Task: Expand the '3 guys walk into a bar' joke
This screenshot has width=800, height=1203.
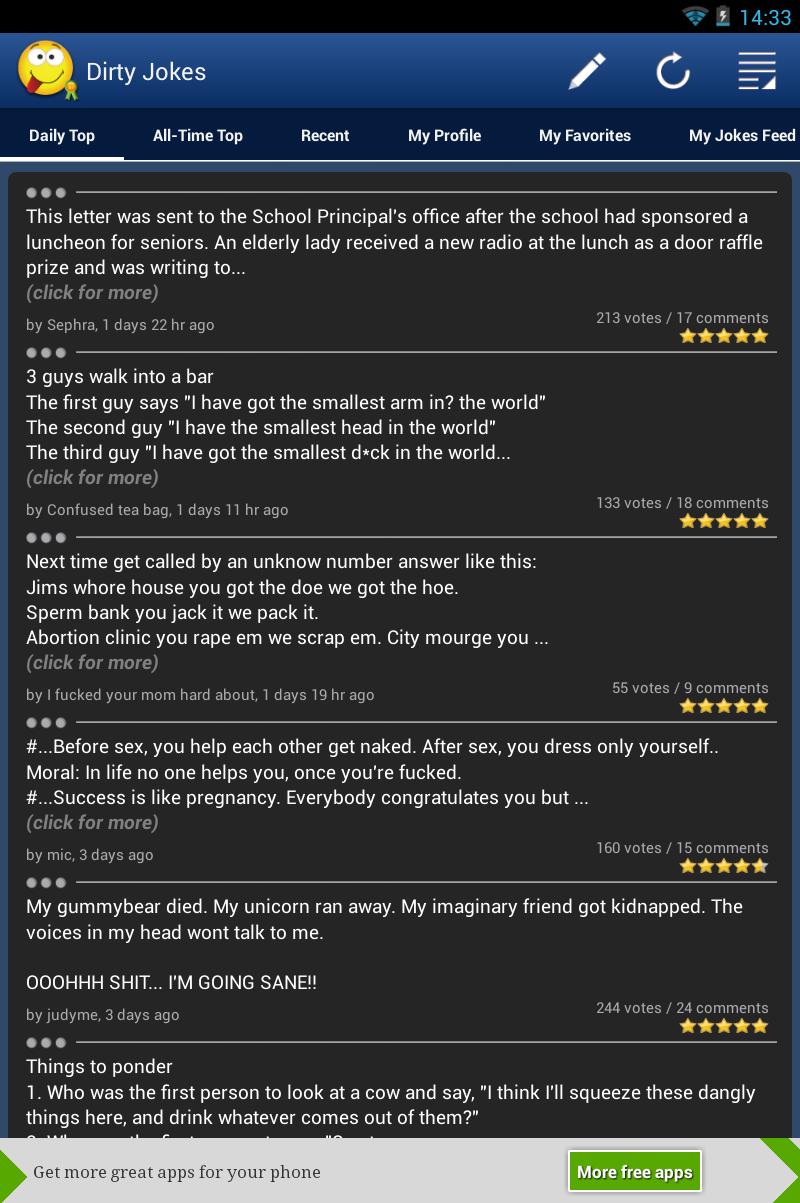Action: click(x=92, y=478)
